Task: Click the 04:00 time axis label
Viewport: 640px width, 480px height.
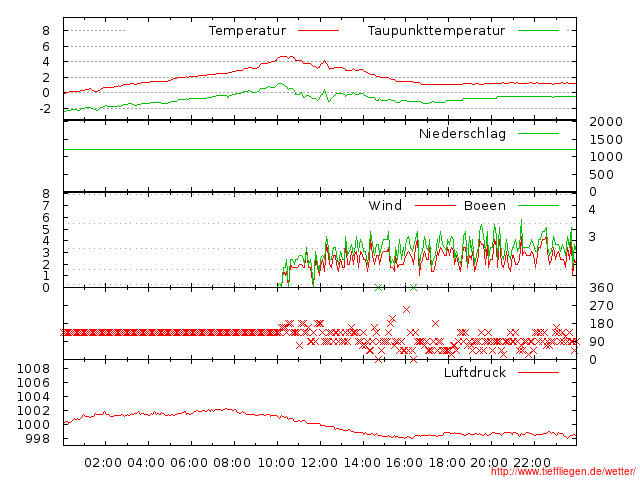Action: point(146,463)
